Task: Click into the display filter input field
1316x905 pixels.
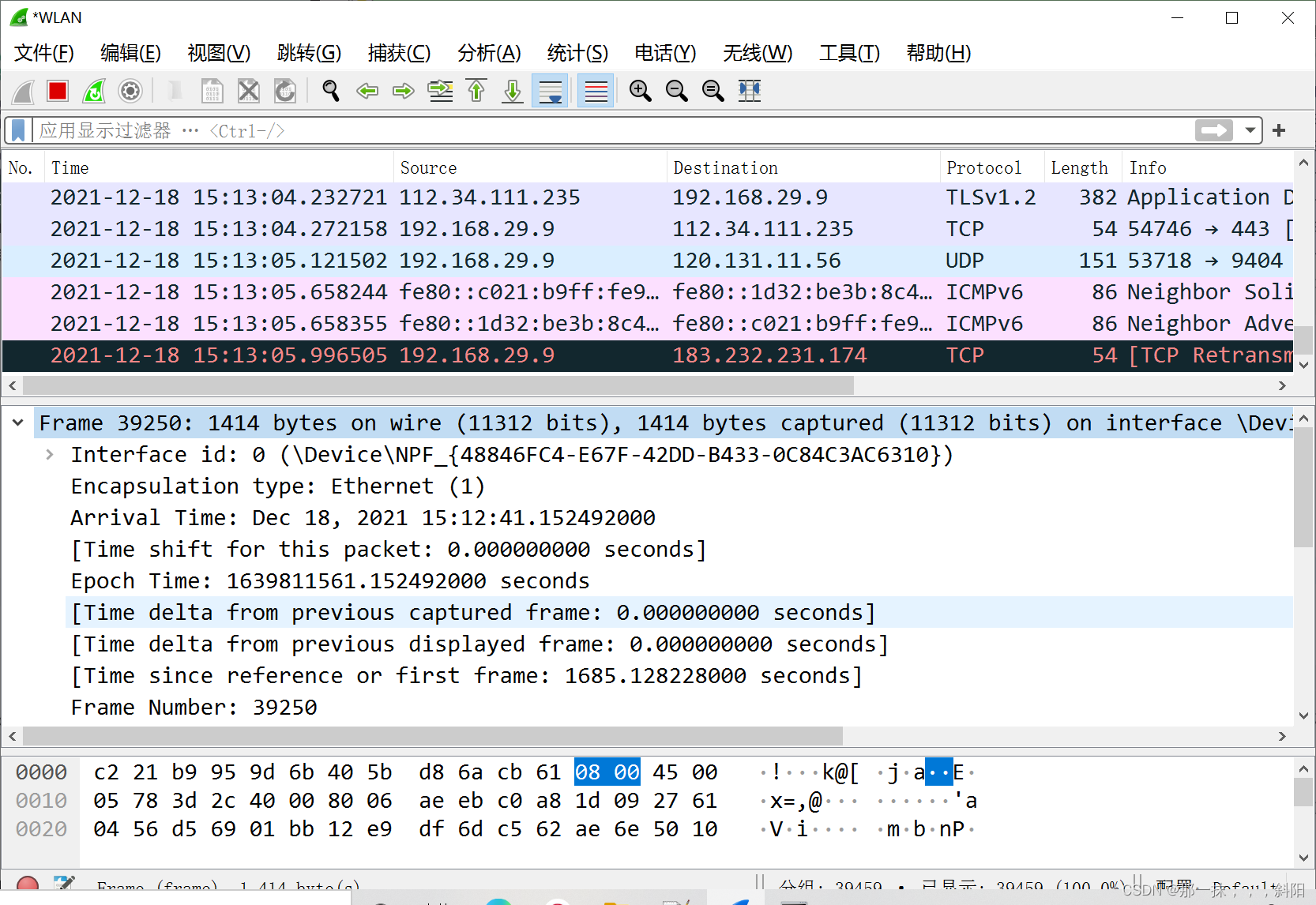Action: (615, 130)
